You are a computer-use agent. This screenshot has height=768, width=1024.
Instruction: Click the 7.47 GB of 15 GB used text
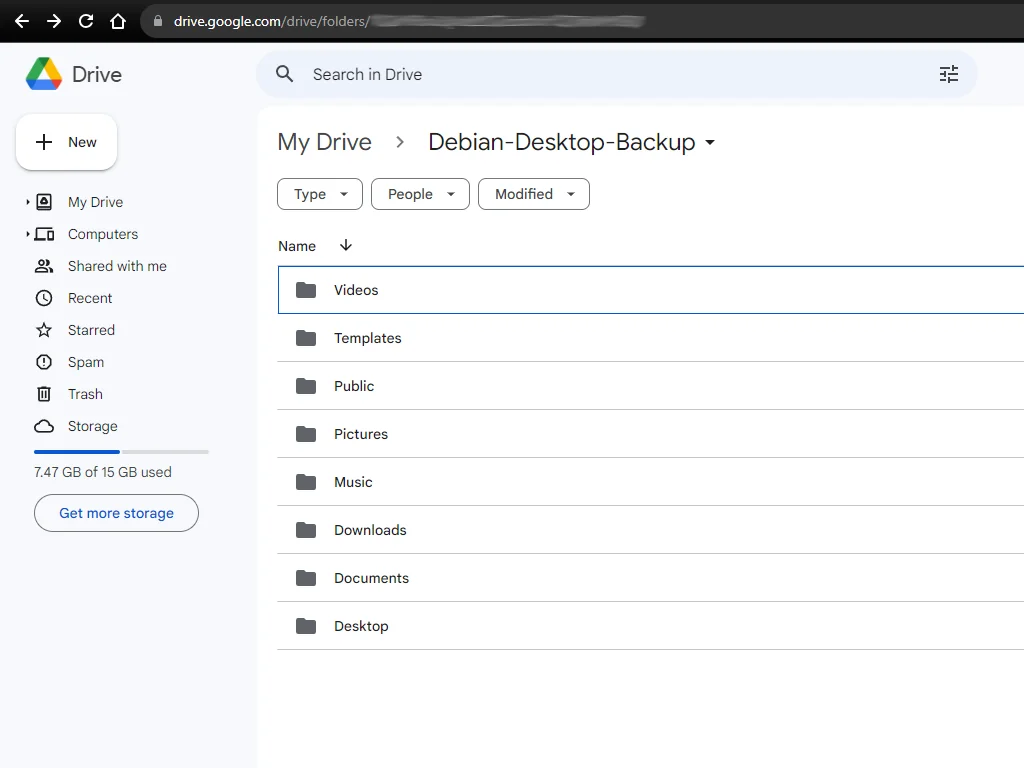click(x=103, y=472)
